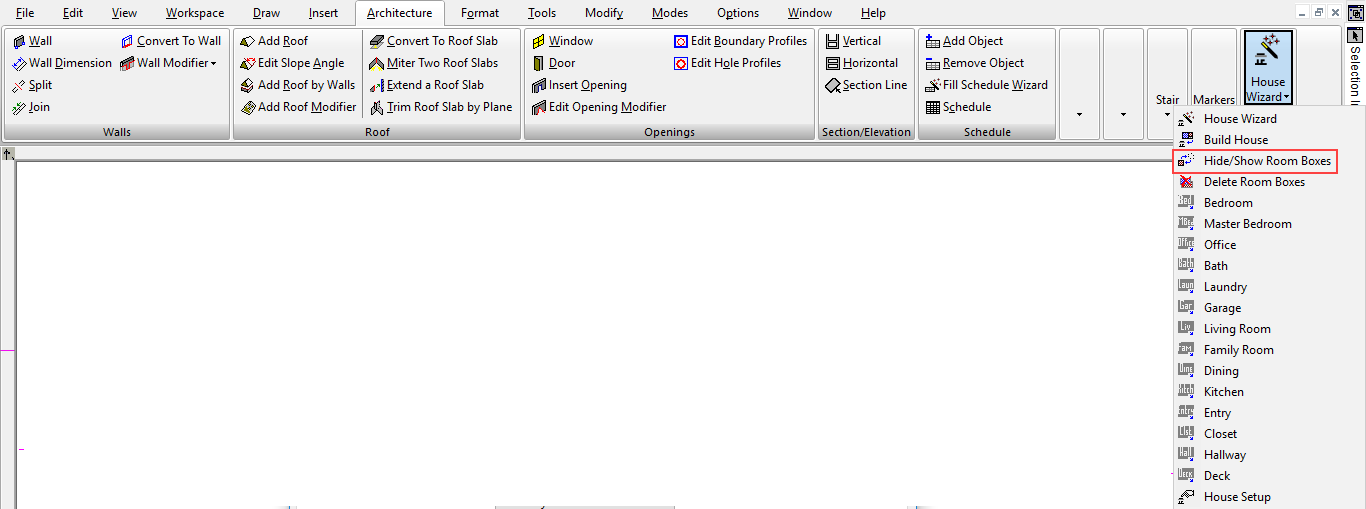Click Add Roof Modifier
1366x509 pixels.
coord(299,107)
